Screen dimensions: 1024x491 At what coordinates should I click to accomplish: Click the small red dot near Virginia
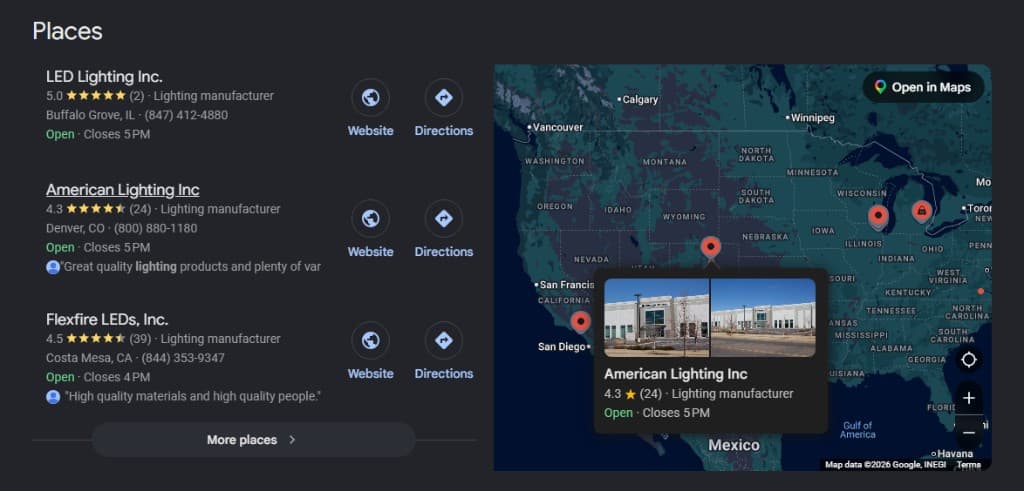tap(980, 291)
